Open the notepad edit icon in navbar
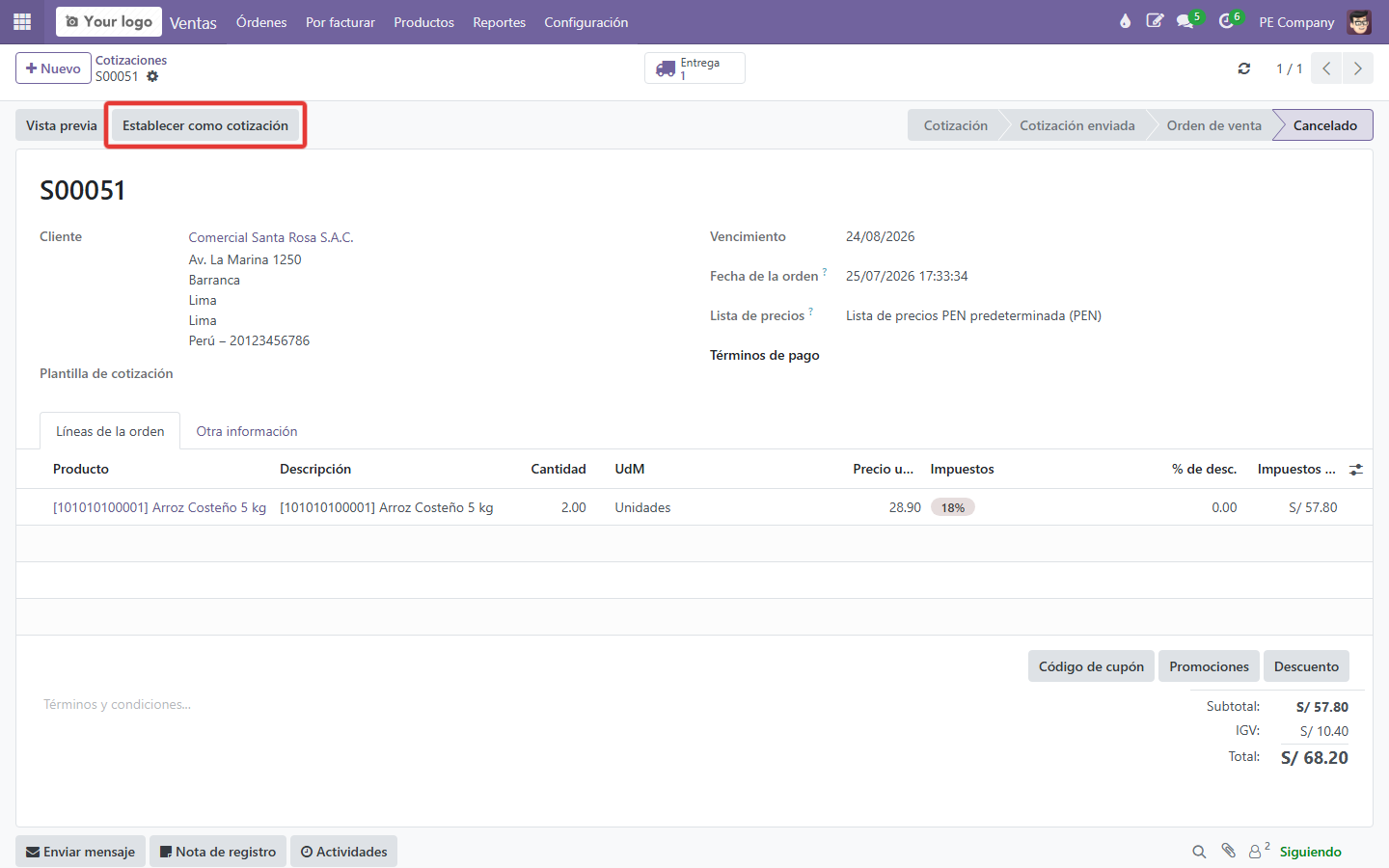1389x868 pixels. 1155,21
